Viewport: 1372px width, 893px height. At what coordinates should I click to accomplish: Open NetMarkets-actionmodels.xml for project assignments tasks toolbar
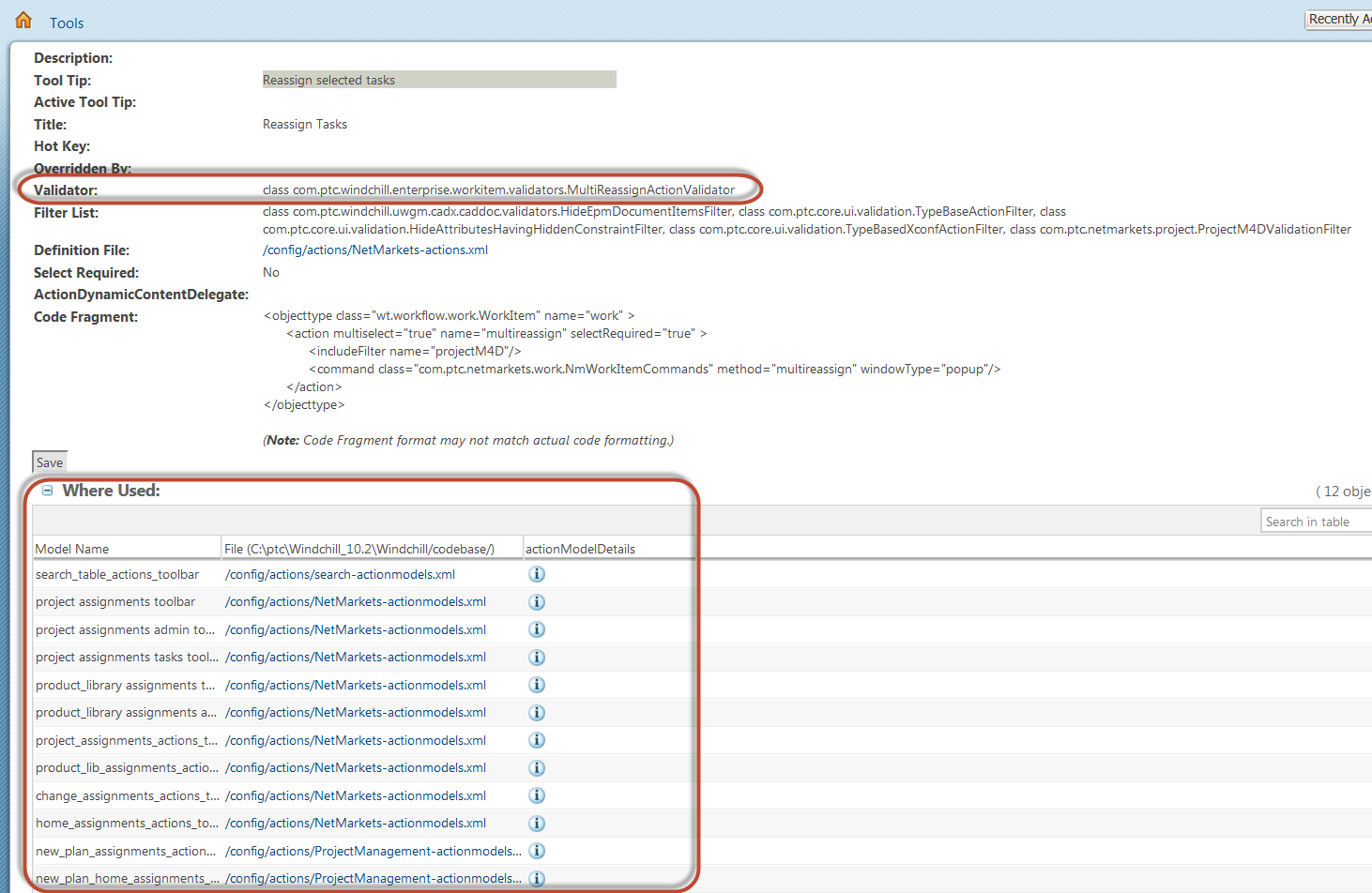click(356, 657)
